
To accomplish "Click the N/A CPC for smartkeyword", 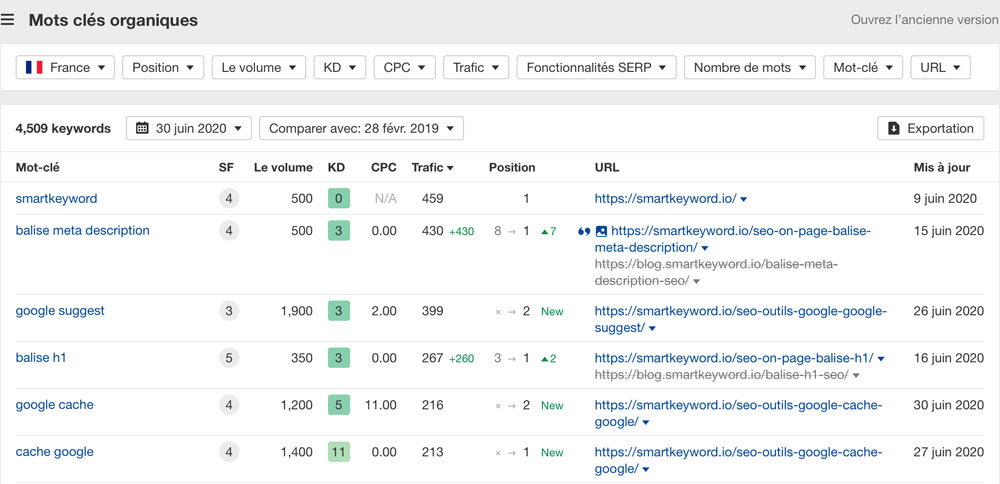I will point(385,199).
